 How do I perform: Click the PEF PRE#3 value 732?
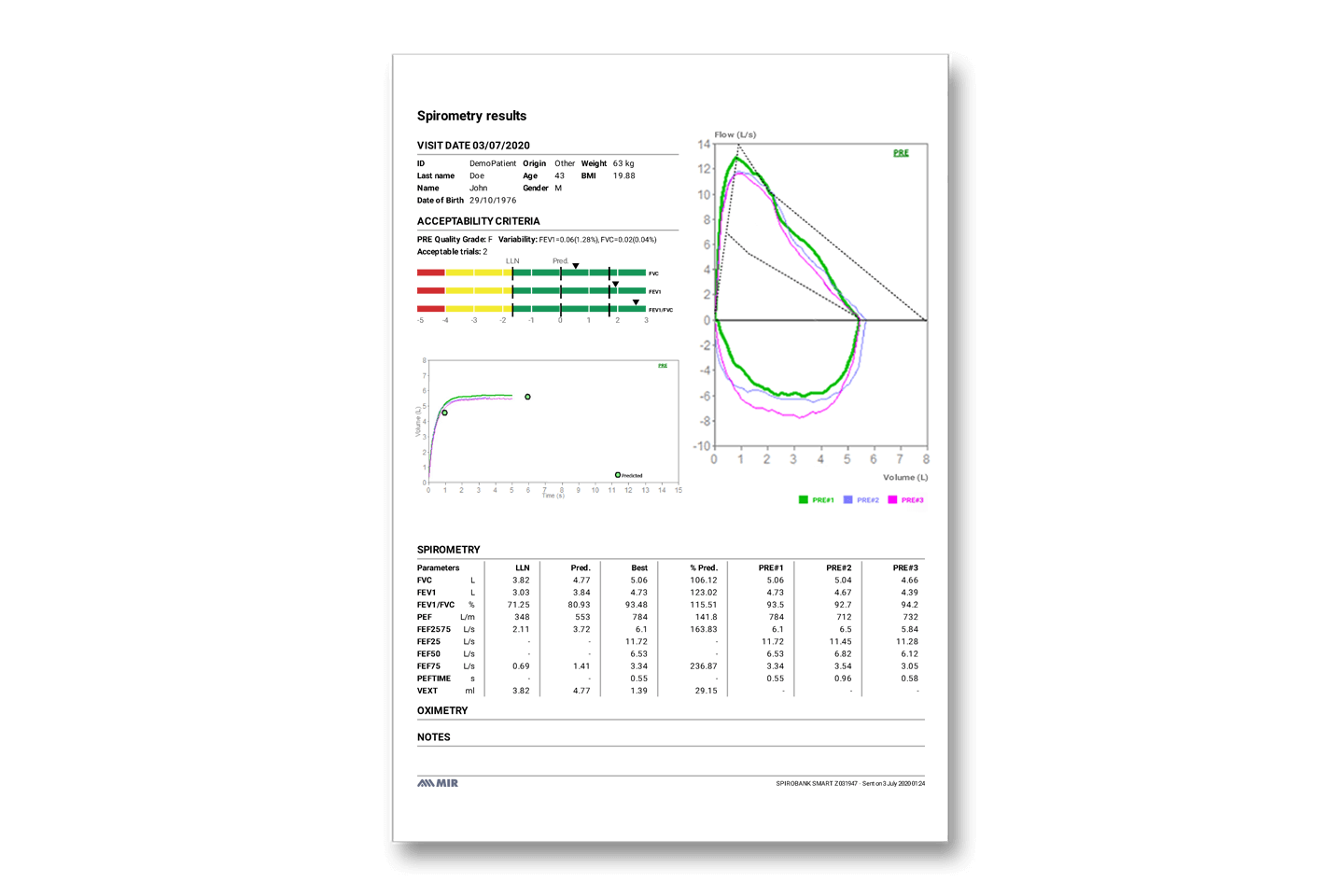click(x=911, y=617)
